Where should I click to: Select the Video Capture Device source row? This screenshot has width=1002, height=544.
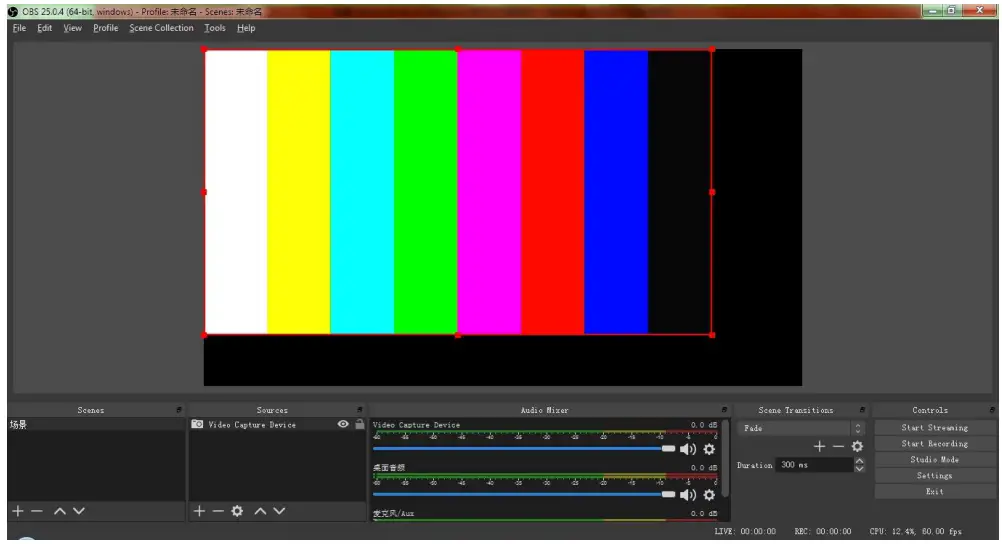coord(277,424)
